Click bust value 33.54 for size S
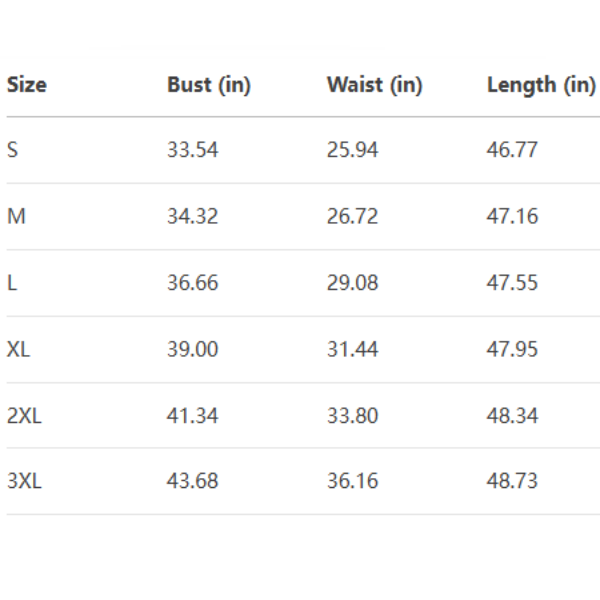 pos(192,150)
